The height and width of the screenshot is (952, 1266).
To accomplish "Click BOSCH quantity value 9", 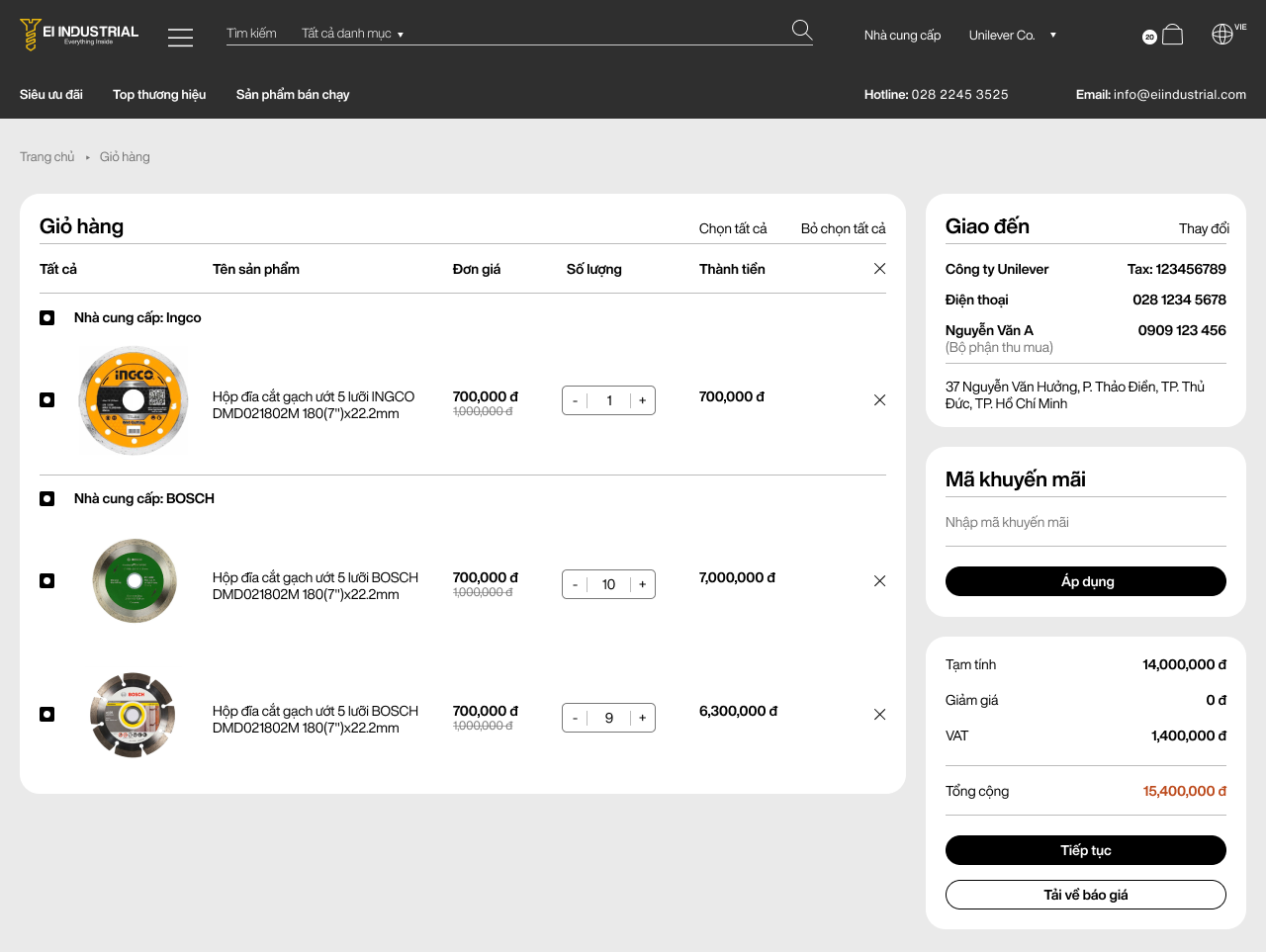I will click(x=609, y=718).
